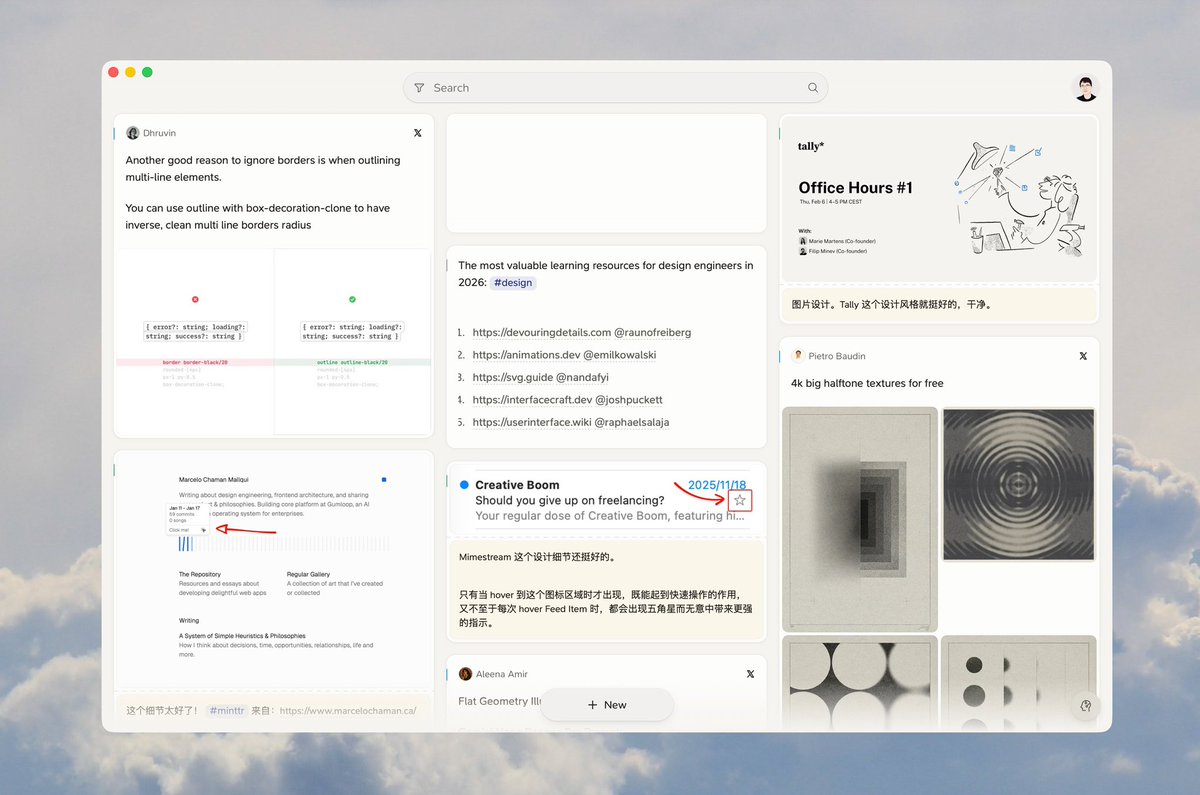Viewport: 1200px width, 795px height.
Task: Open the marcelochaman.ca link
Action: tap(348, 711)
